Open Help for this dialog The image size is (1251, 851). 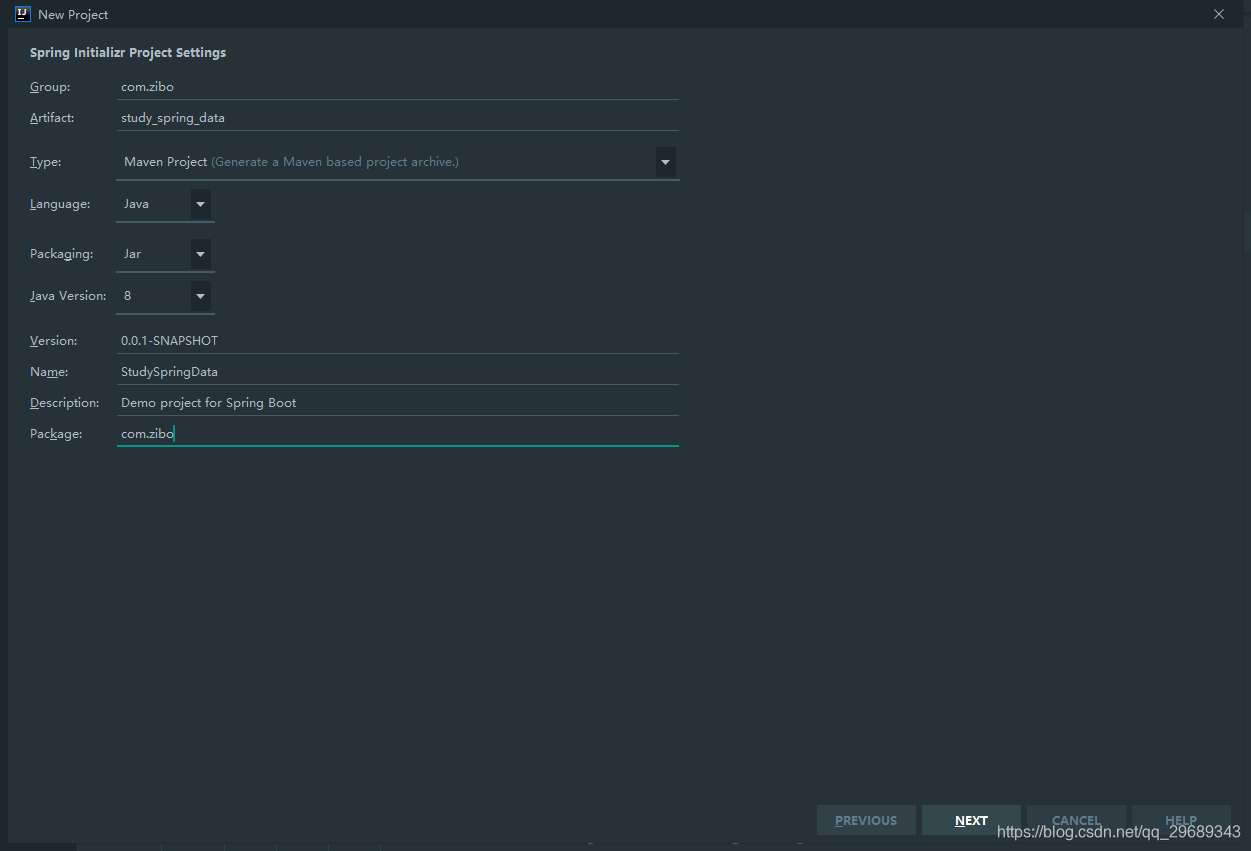point(1181,820)
